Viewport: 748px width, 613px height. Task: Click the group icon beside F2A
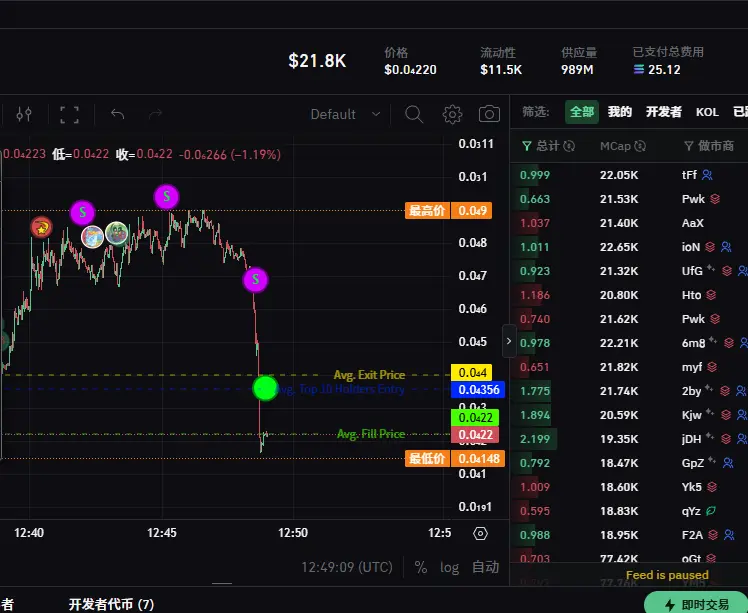click(x=729, y=535)
